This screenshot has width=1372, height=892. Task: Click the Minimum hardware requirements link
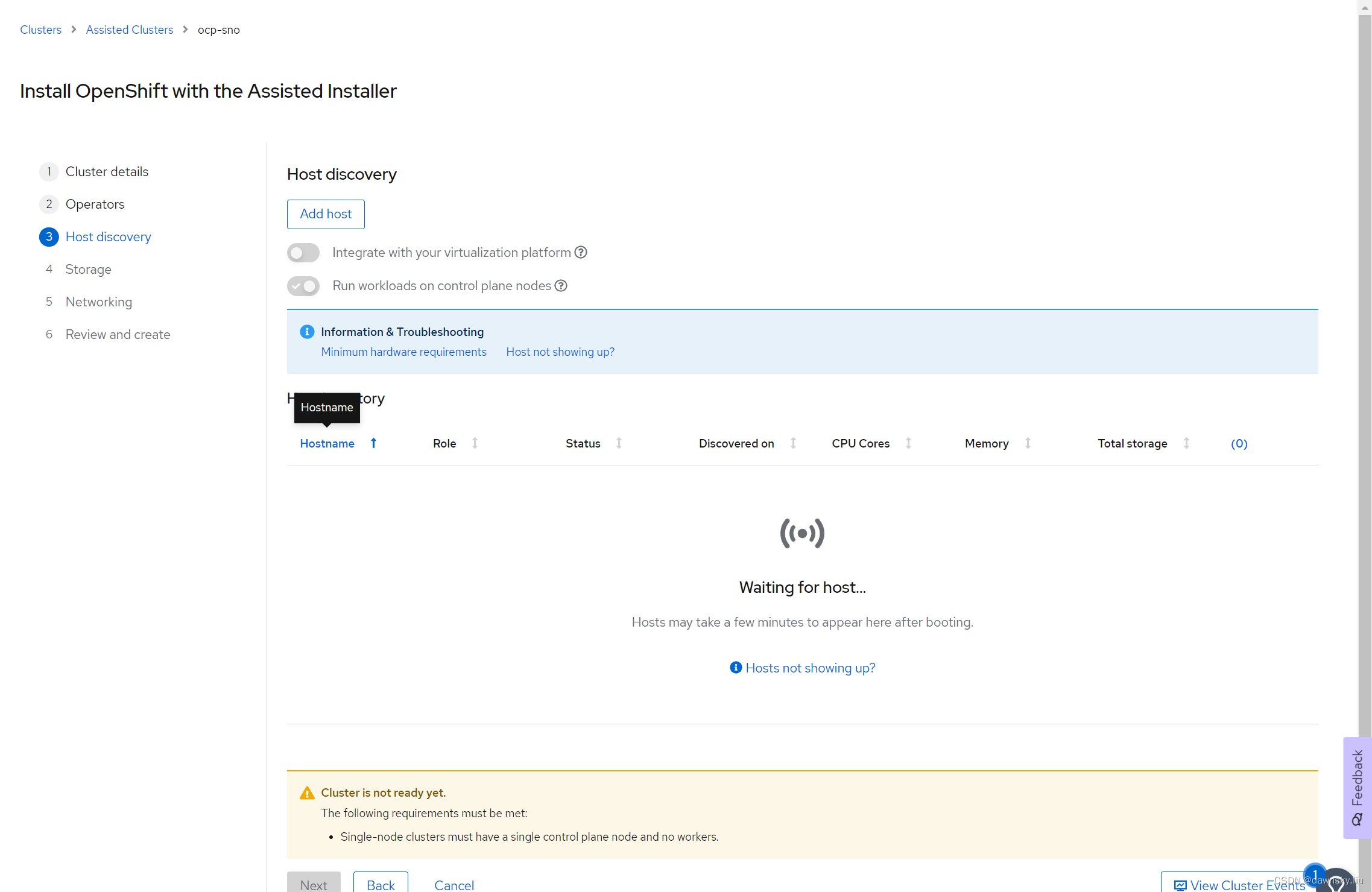click(x=404, y=352)
